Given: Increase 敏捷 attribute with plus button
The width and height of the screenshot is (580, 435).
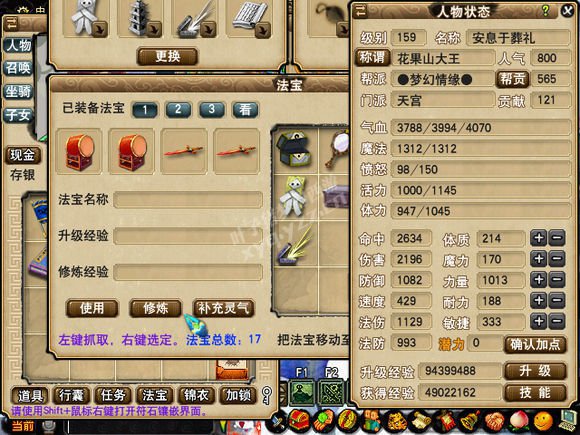Looking at the screenshot, I should (539, 321).
